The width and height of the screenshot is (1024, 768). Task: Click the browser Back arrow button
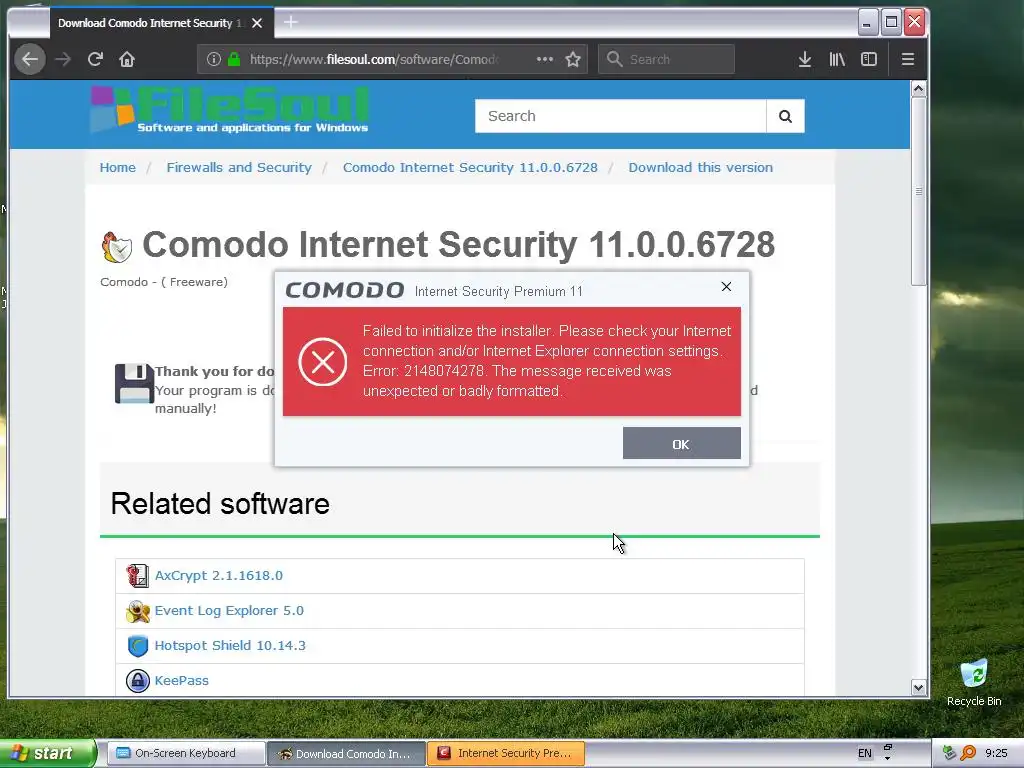(x=30, y=59)
